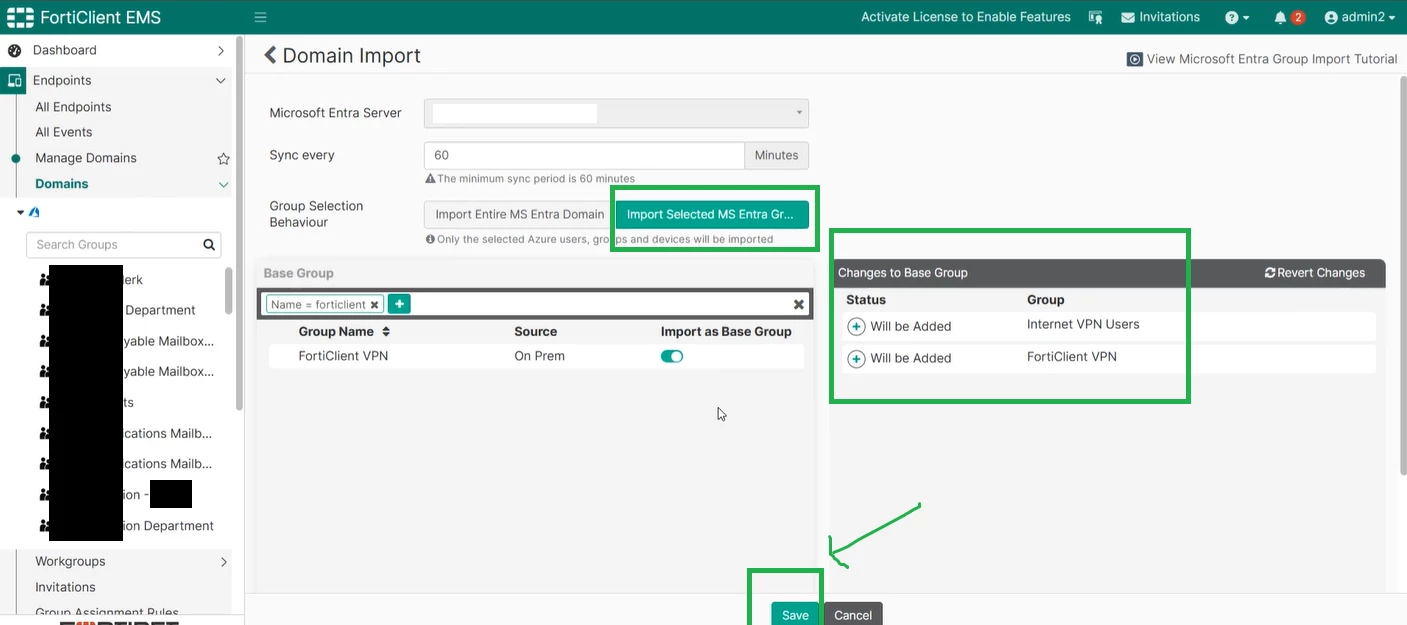Open the Microsoft Entra Server dropdown
The image size is (1407, 625).
(x=616, y=113)
